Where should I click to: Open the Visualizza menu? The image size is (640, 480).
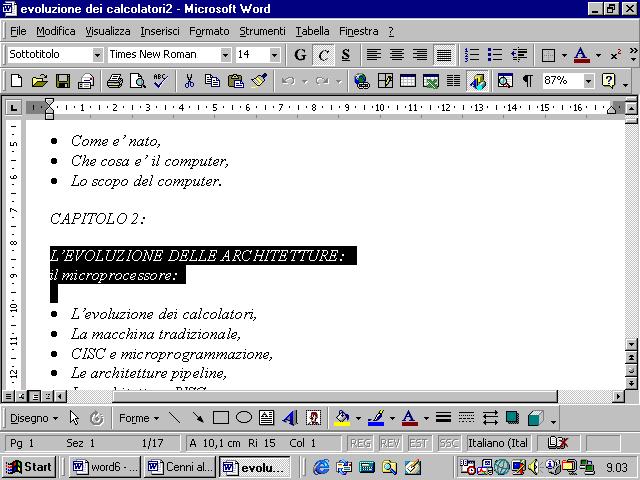(x=108, y=31)
